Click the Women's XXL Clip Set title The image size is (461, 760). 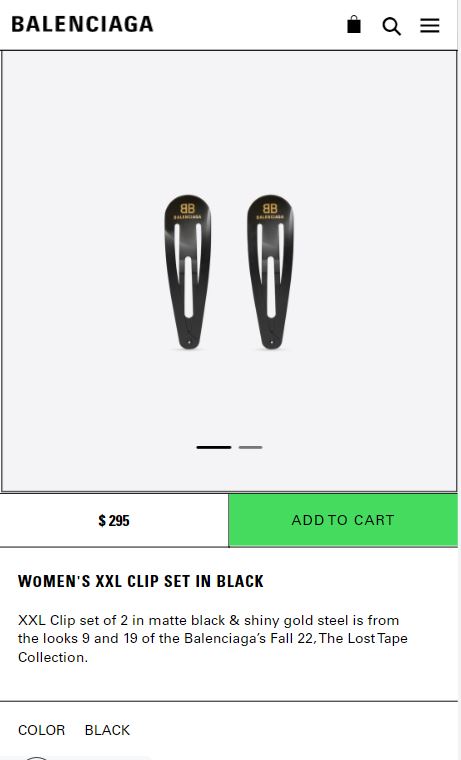tap(141, 581)
